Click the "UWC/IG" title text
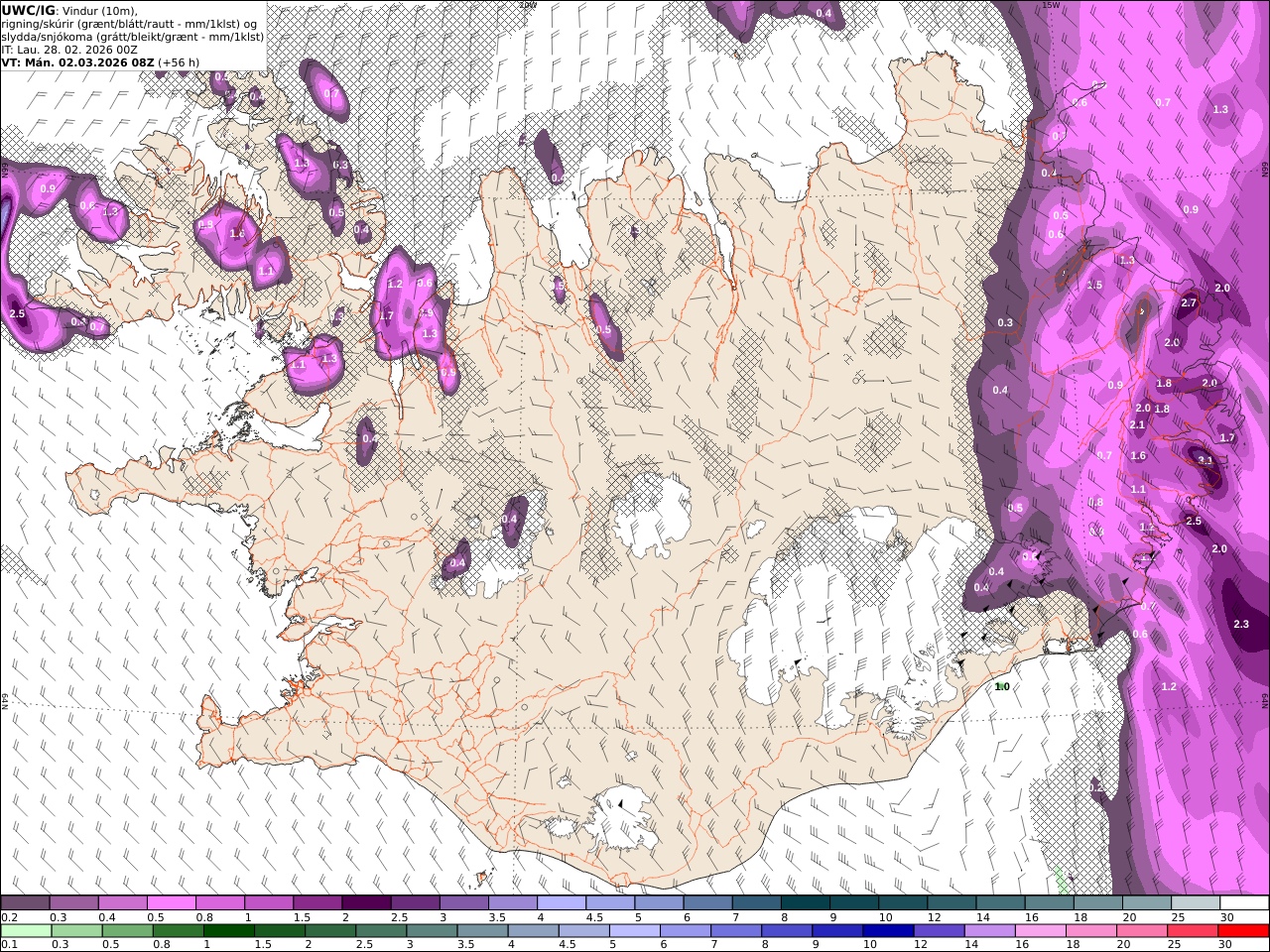Screen dimensions: 1270x952 28,10
